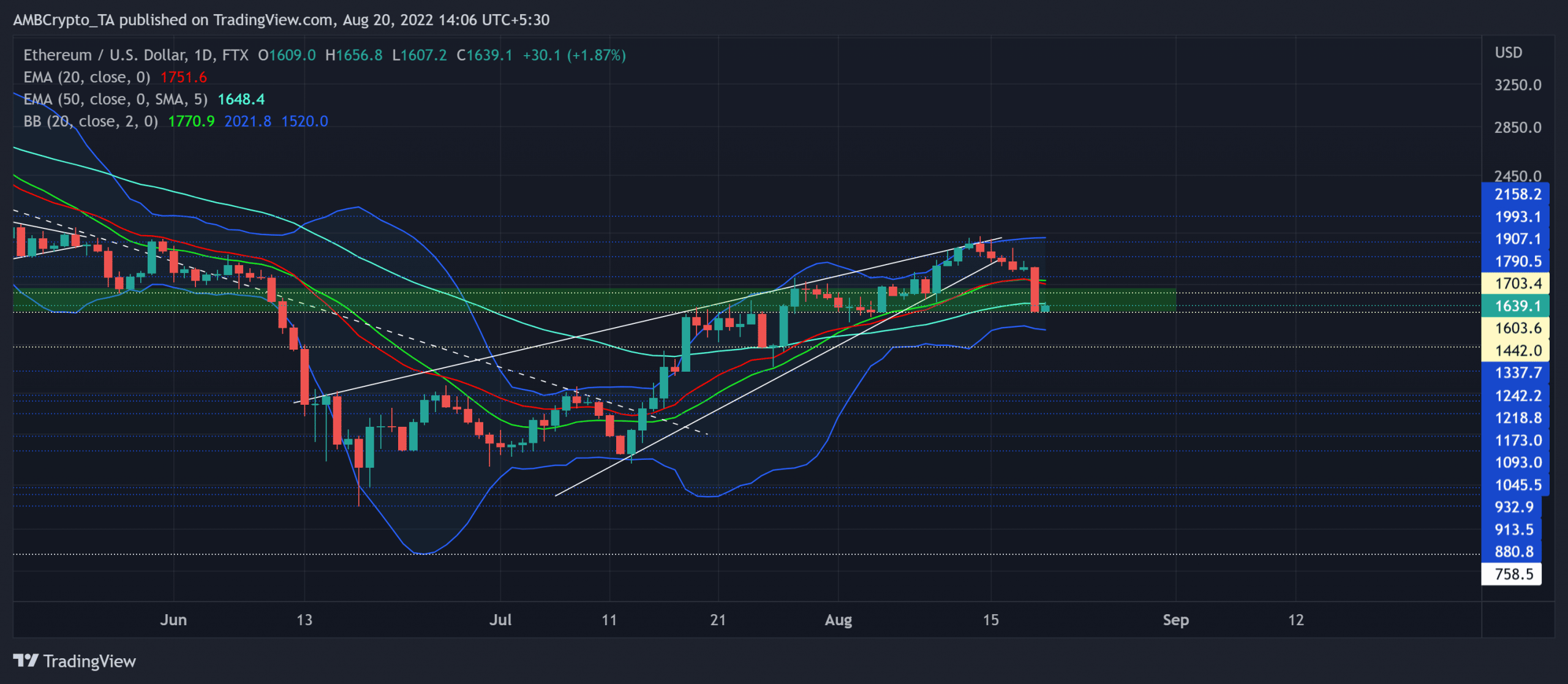Click the 1093.0 price label
The height and width of the screenshot is (684, 1568).
click(x=1515, y=462)
